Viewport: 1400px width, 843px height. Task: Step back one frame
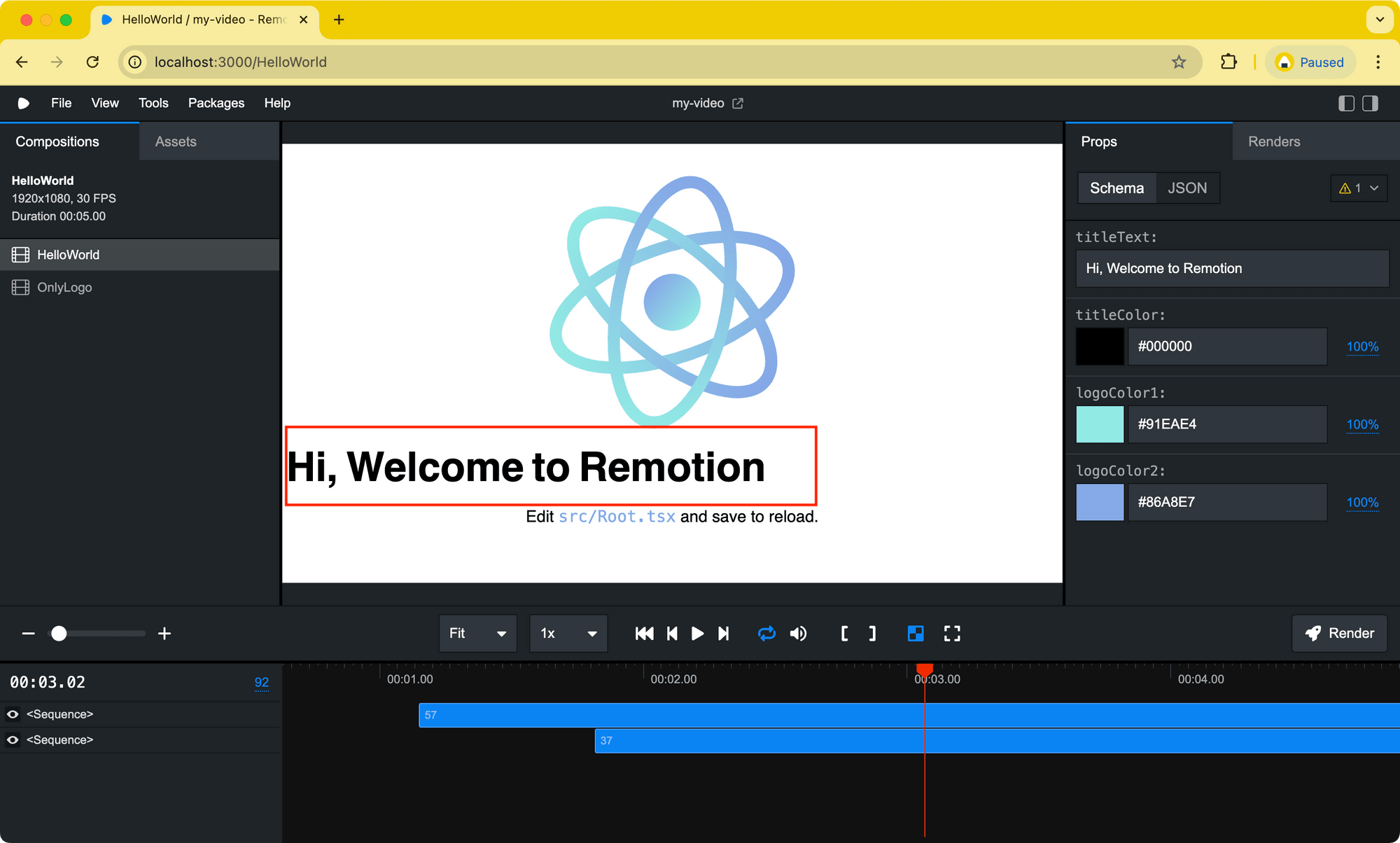click(672, 634)
